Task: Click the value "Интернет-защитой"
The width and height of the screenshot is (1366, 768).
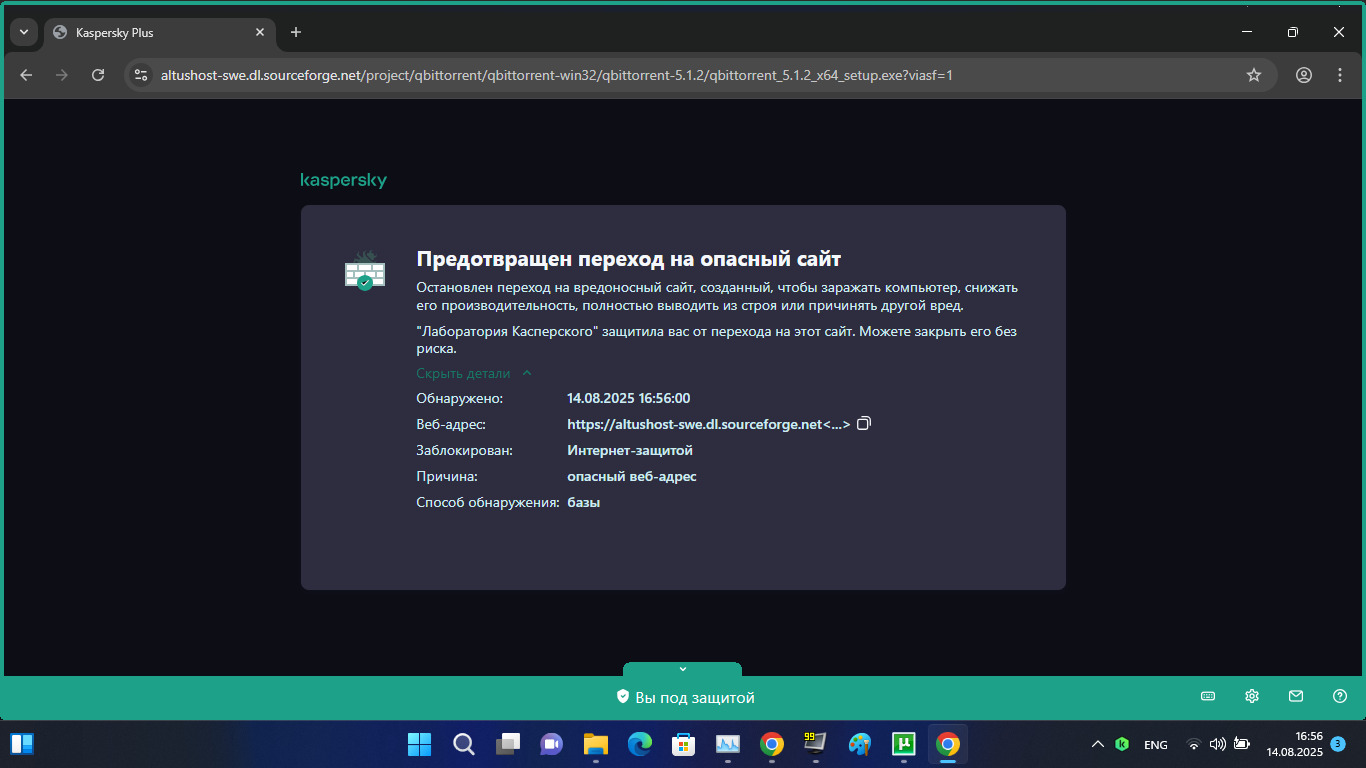Action: click(630, 450)
